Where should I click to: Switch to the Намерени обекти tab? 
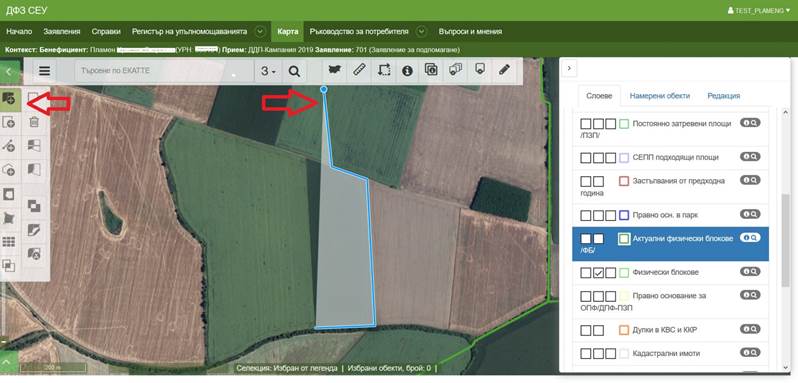click(x=660, y=96)
